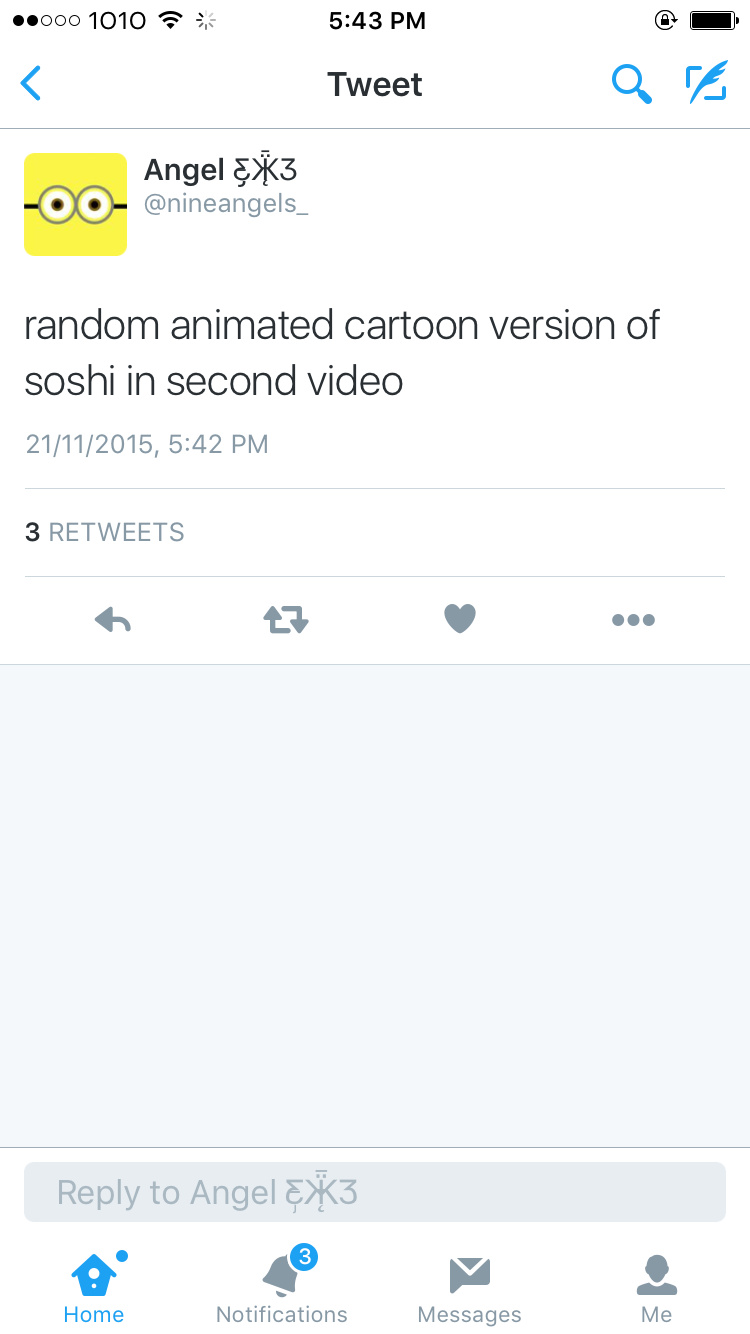Screen dimensions: 750x1334
Task: View the 3 RETWEETS list
Action: pos(105,532)
